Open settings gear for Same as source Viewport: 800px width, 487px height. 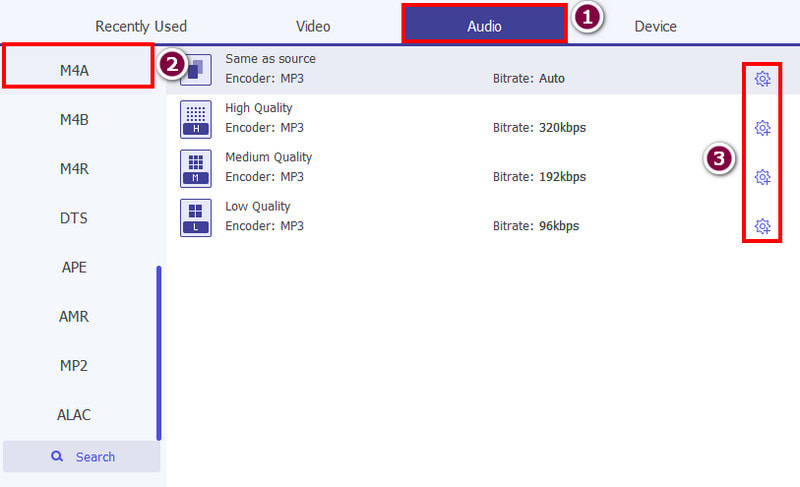(762, 79)
